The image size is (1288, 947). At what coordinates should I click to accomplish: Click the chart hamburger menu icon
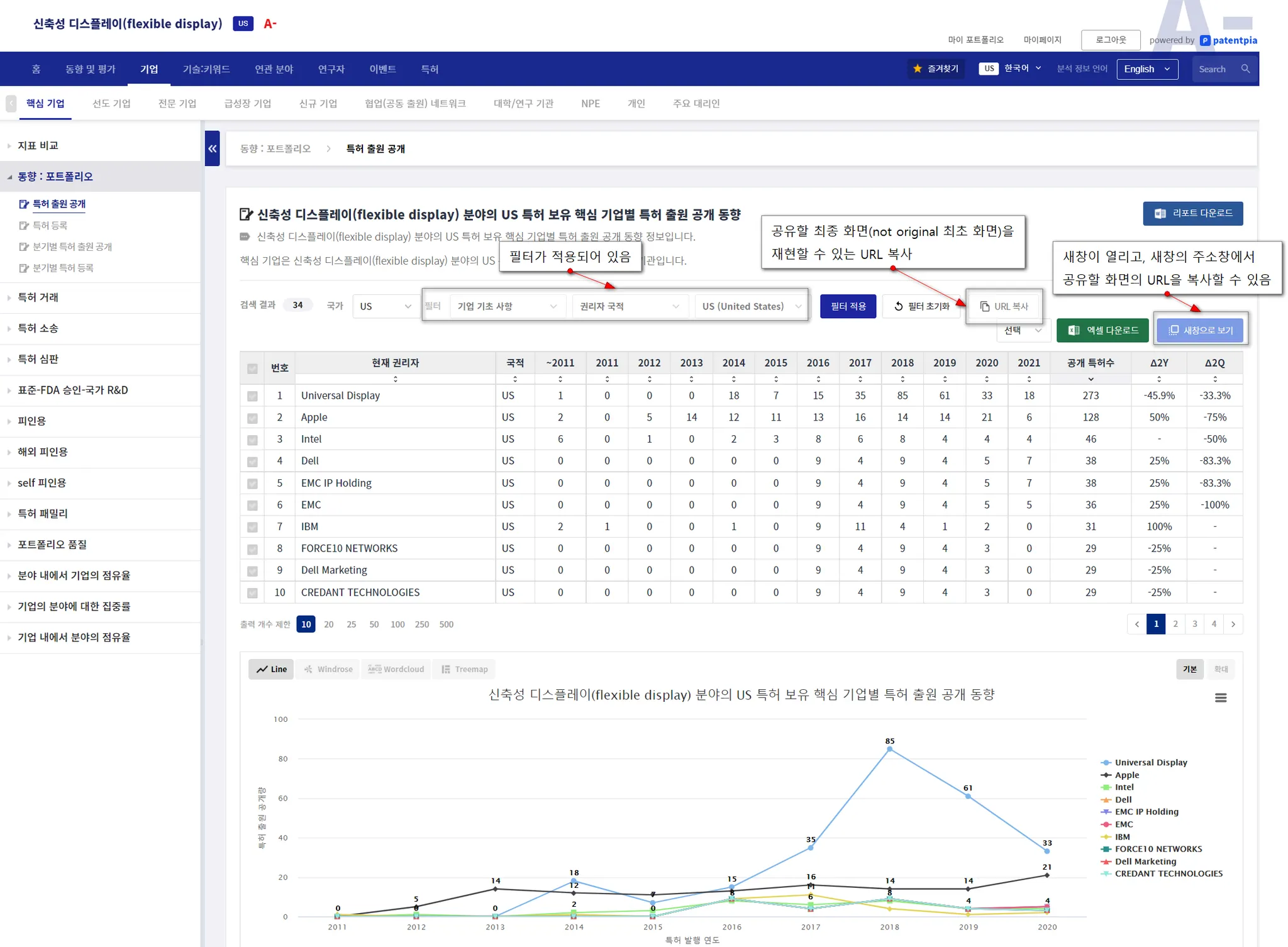(1220, 698)
